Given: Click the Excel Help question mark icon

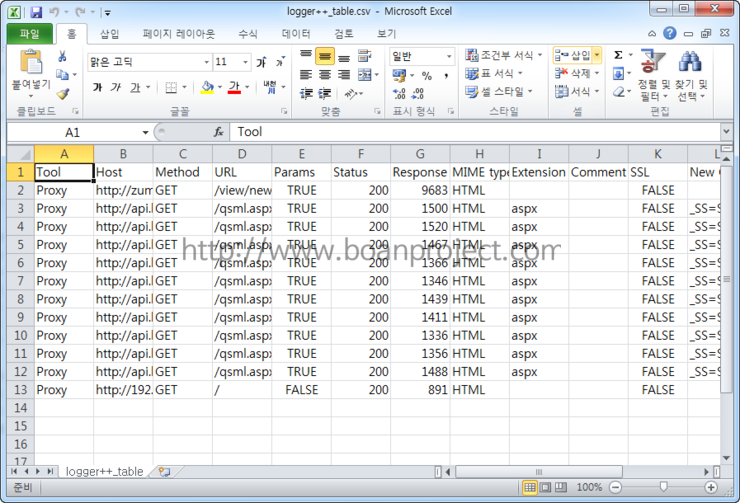Looking at the screenshot, I should 670,33.
